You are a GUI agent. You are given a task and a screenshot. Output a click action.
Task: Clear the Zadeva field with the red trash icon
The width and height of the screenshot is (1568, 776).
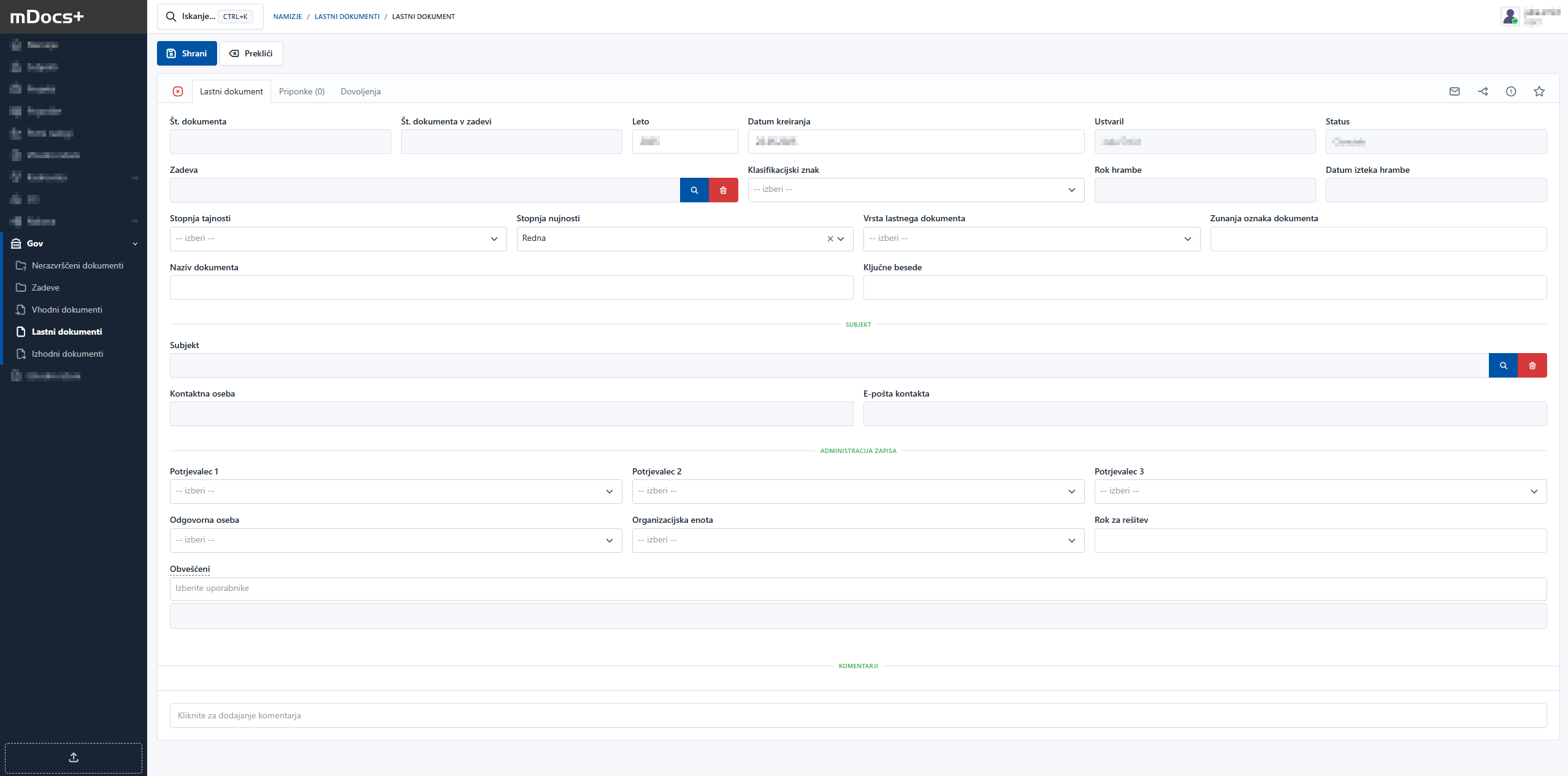[723, 189]
